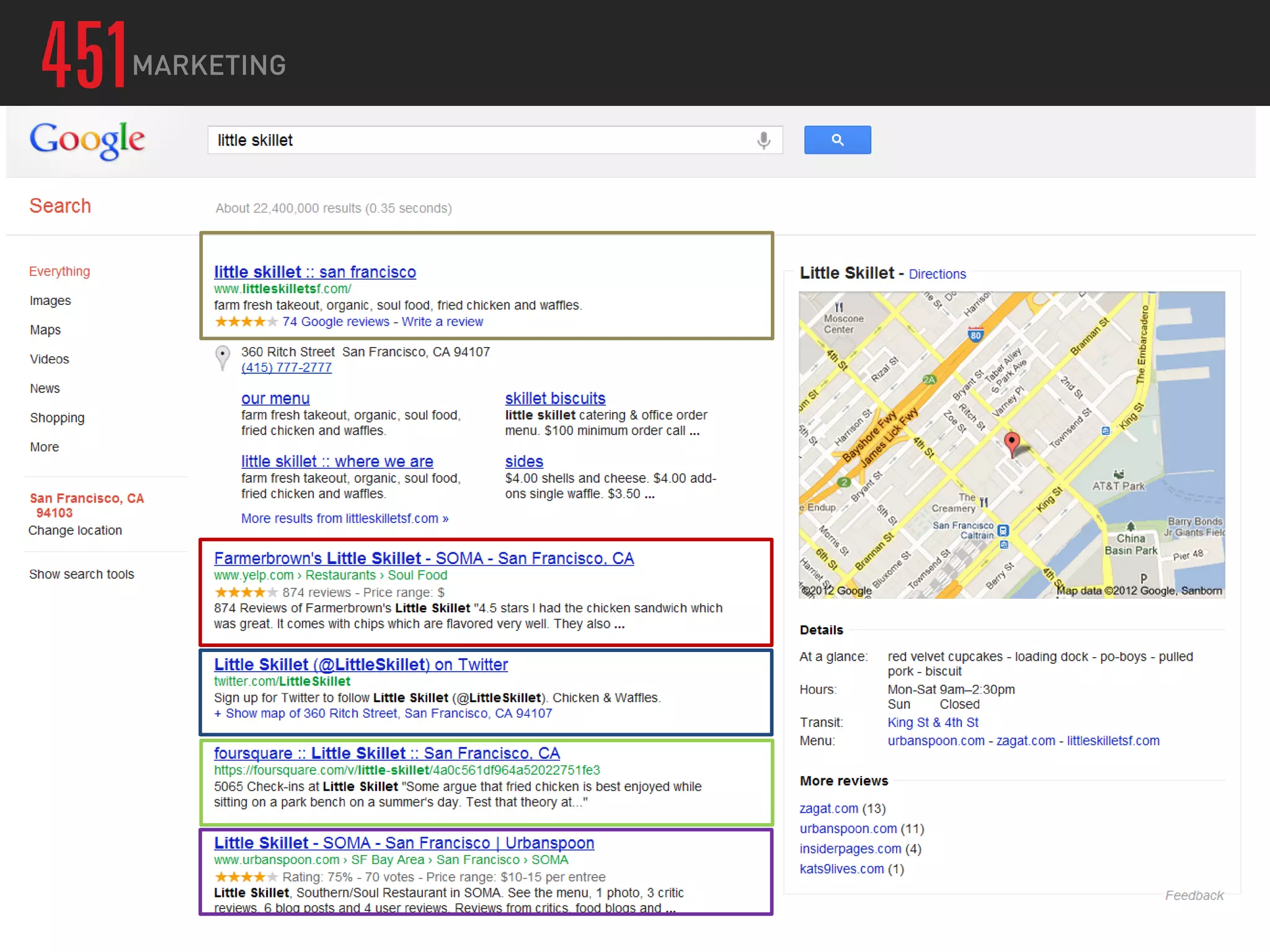Click Write a review link
1270x952 pixels.
tap(442, 322)
